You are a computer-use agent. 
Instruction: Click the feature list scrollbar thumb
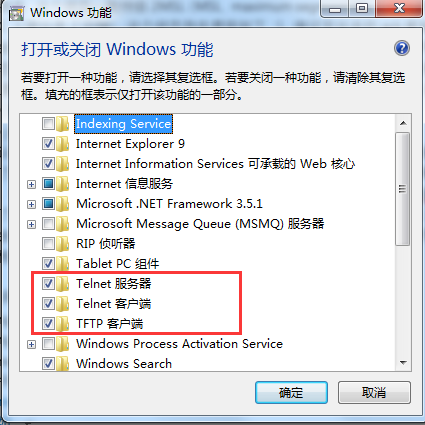pyautogui.click(x=403, y=189)
